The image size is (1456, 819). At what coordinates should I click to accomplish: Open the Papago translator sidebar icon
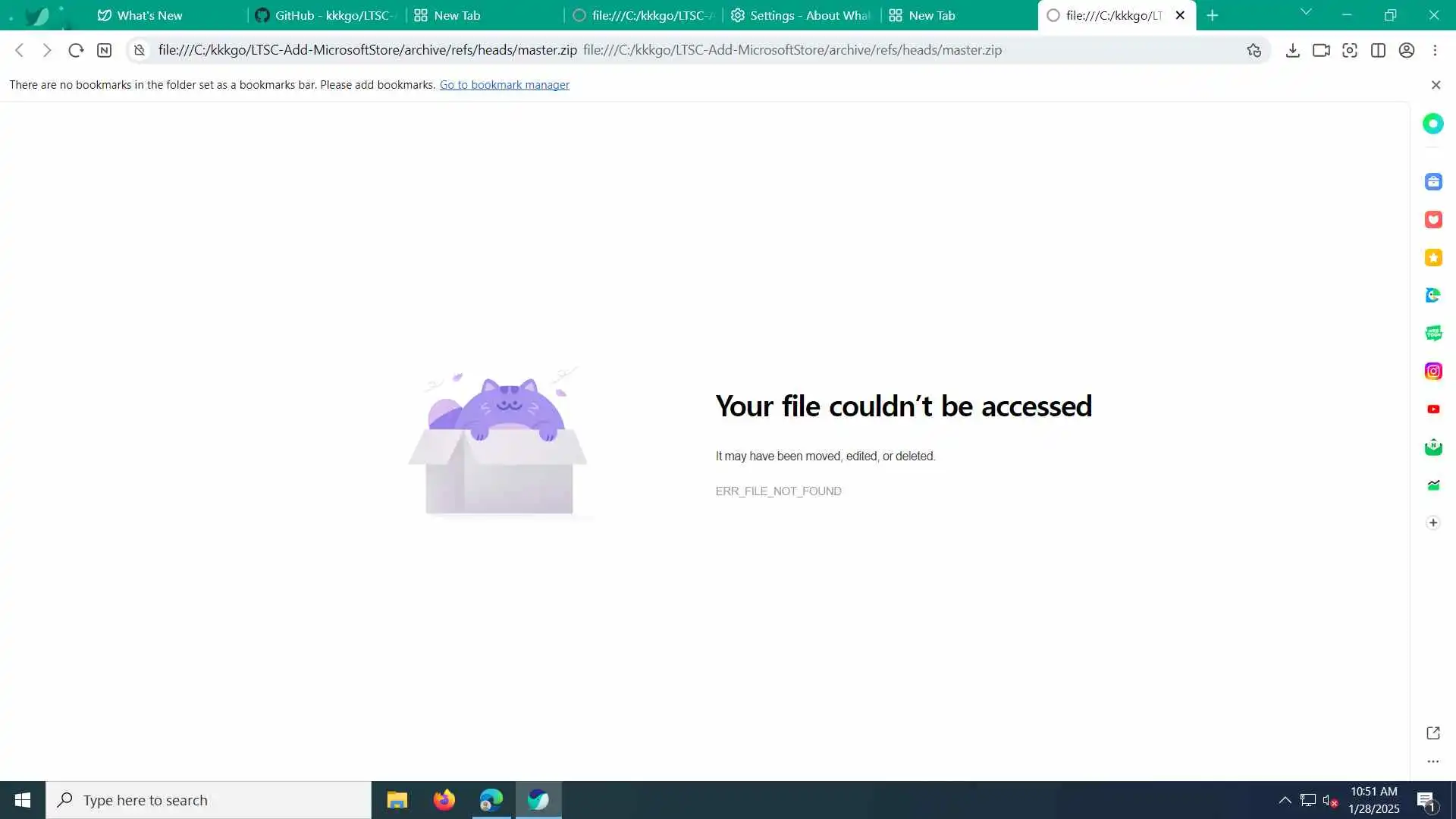[1432, 296]
